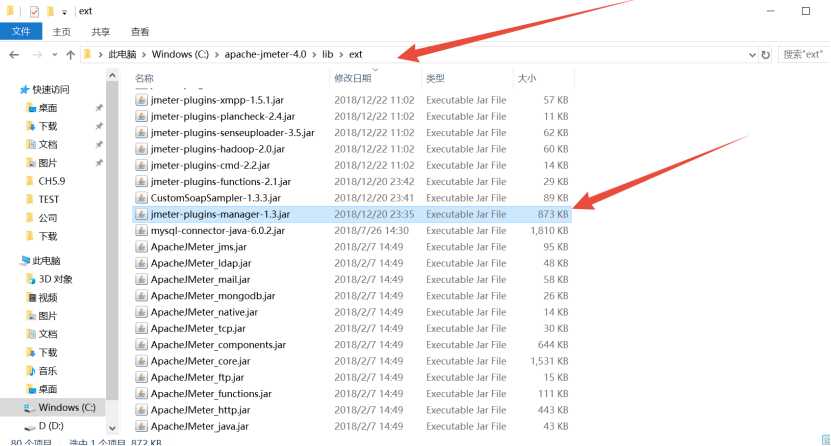Select 此电脑 in the navigation pane
Viewport: 831px width, 446px height.
click(46, 261)
